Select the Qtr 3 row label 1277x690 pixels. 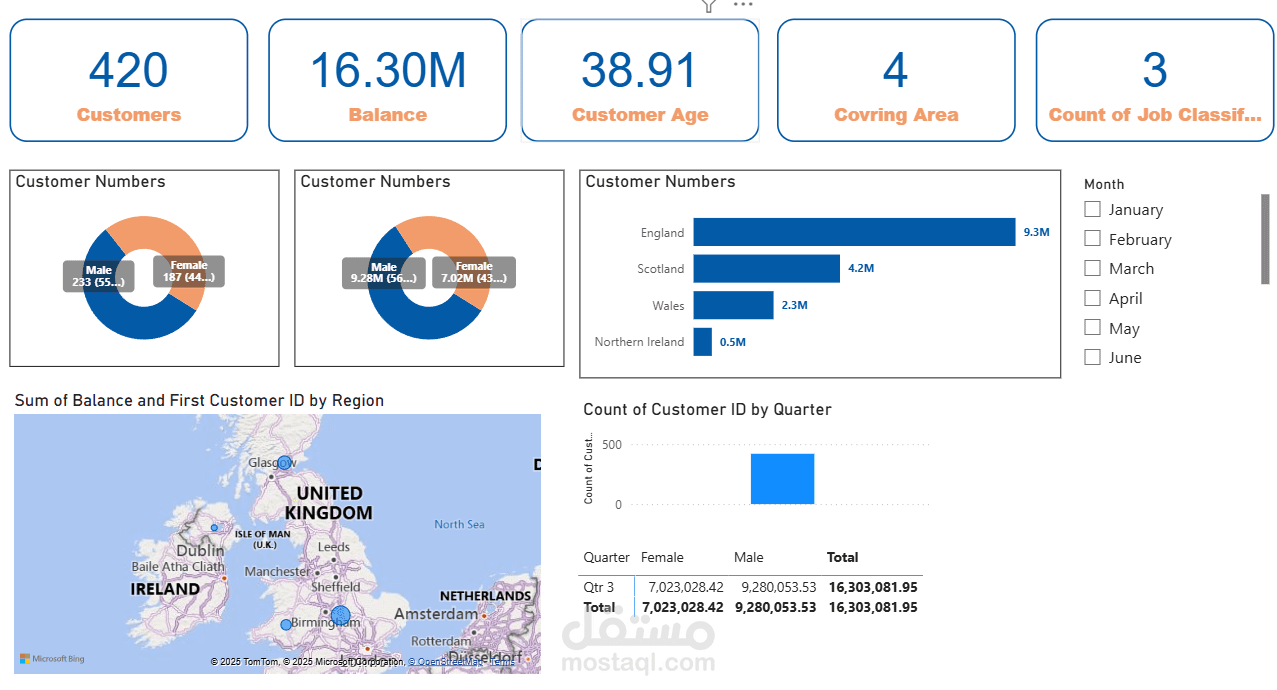[599, 588]
